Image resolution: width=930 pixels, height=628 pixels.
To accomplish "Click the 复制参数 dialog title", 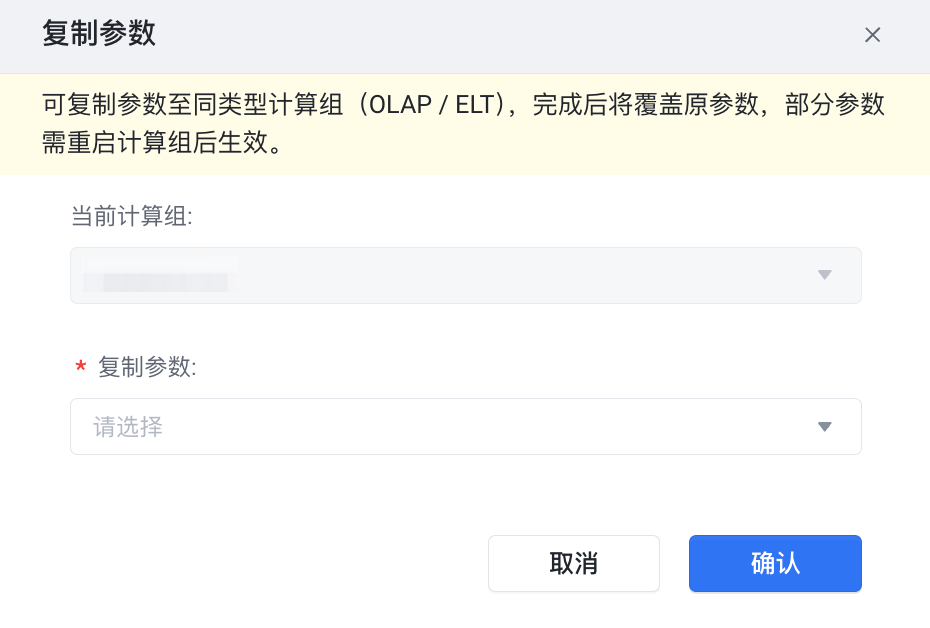I will (x=99, y=34).
